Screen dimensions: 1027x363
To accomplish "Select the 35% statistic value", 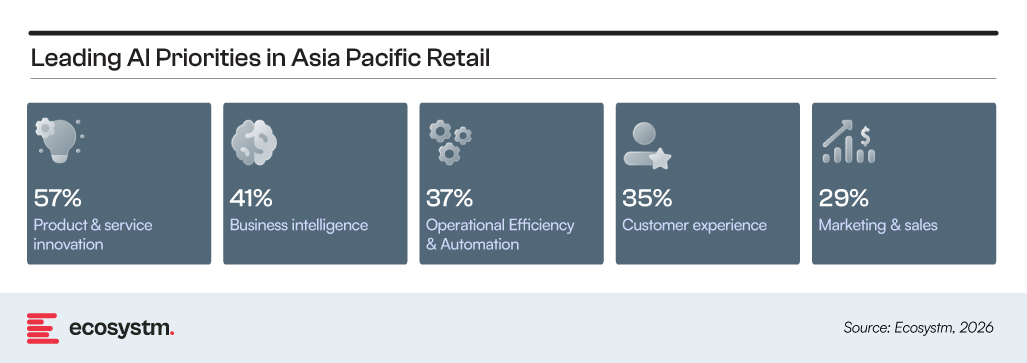I will point(647,197).
